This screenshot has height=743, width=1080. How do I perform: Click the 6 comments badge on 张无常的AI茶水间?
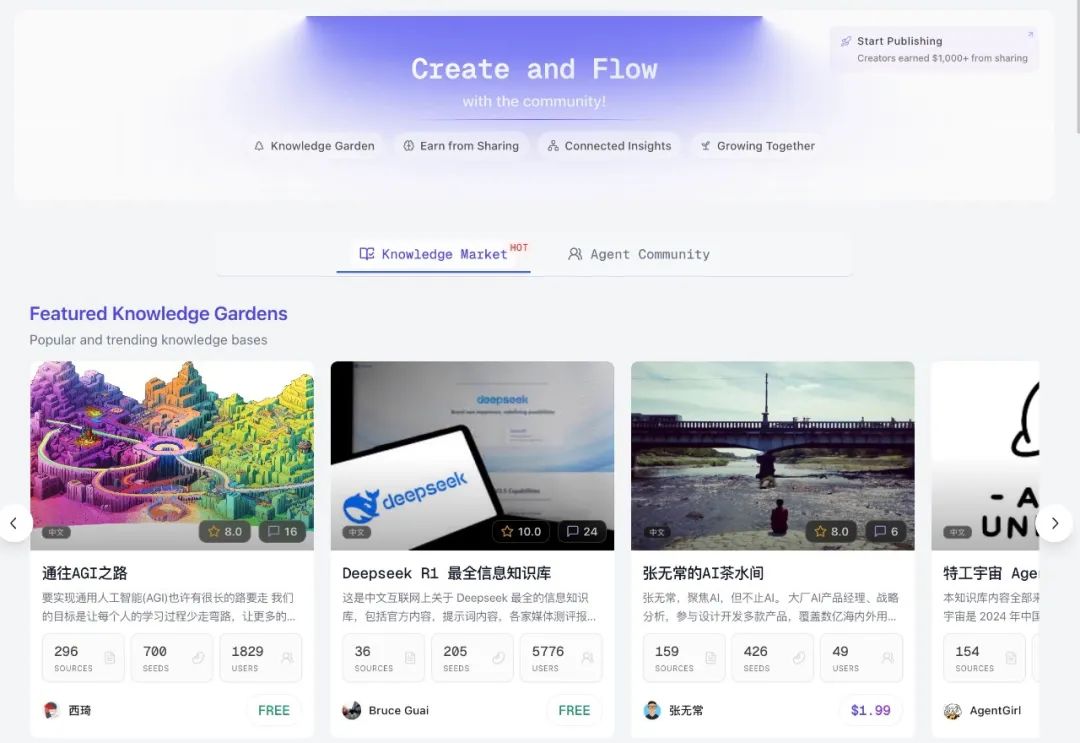[886, 532]
